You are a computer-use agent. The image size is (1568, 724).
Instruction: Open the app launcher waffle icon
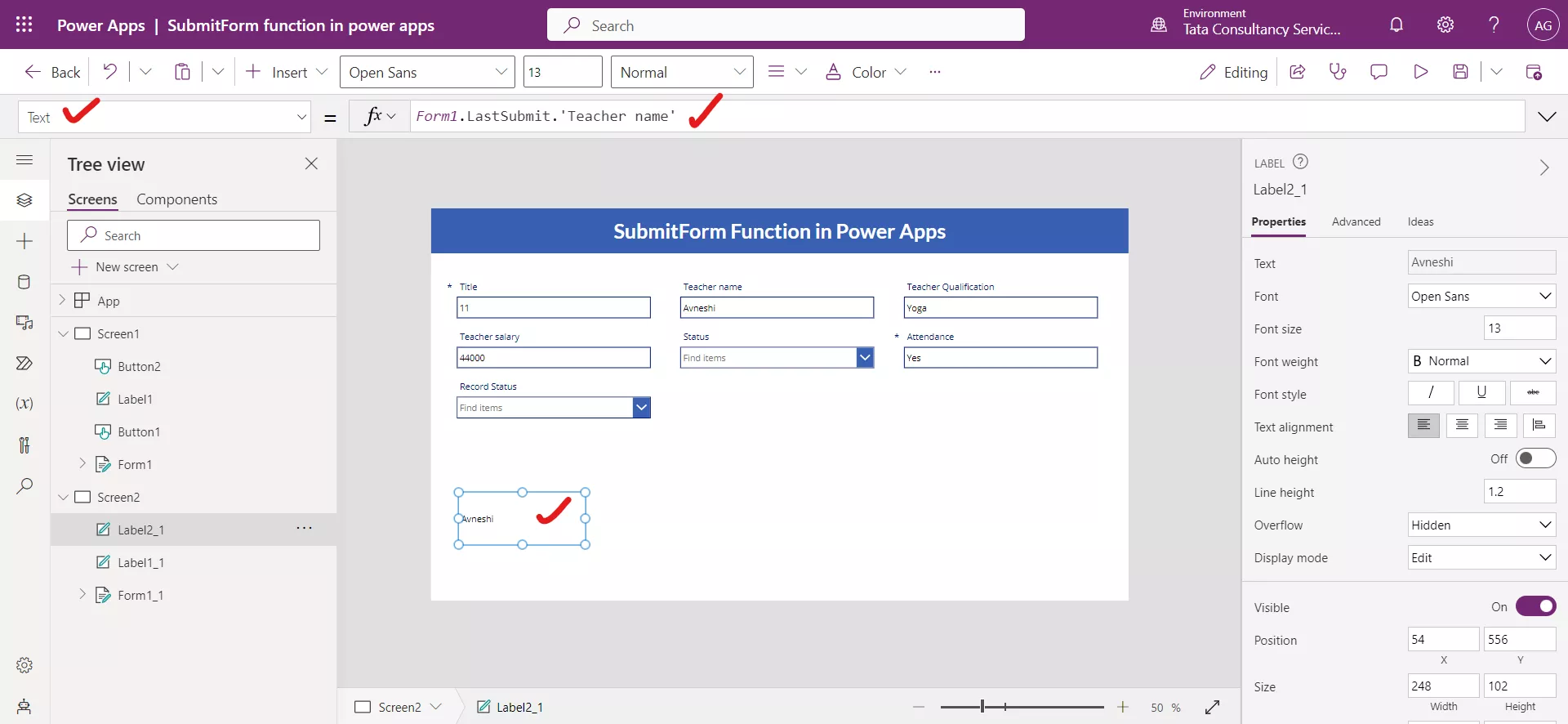[x=24, y=25]
